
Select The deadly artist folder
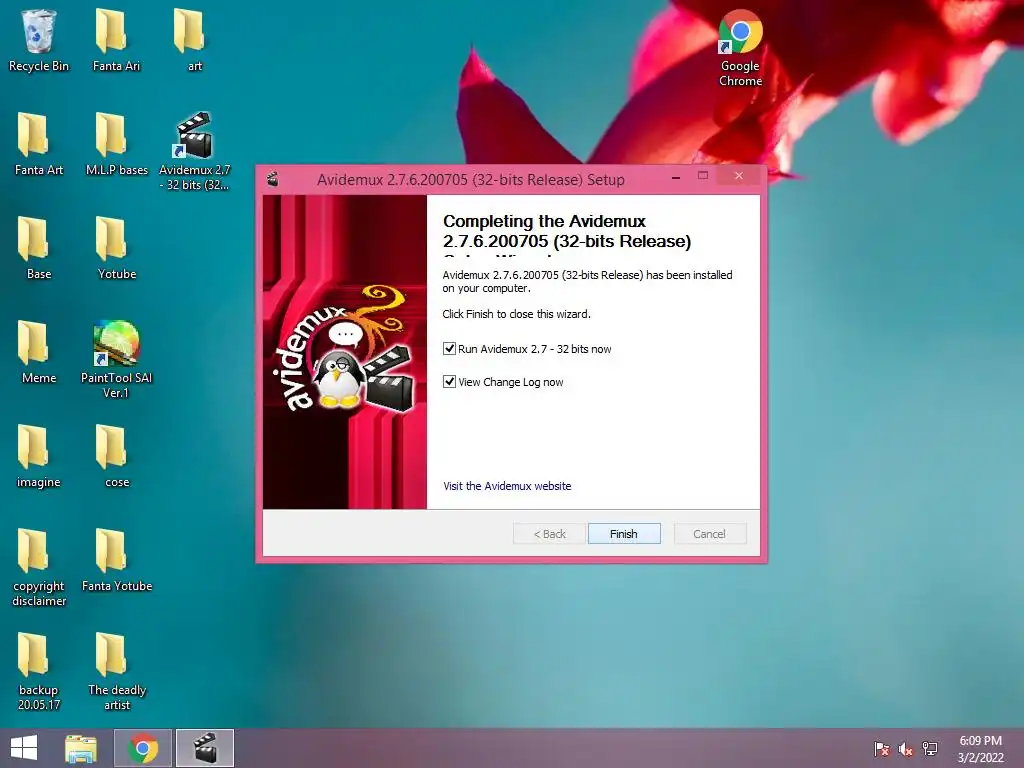point(116,671)
